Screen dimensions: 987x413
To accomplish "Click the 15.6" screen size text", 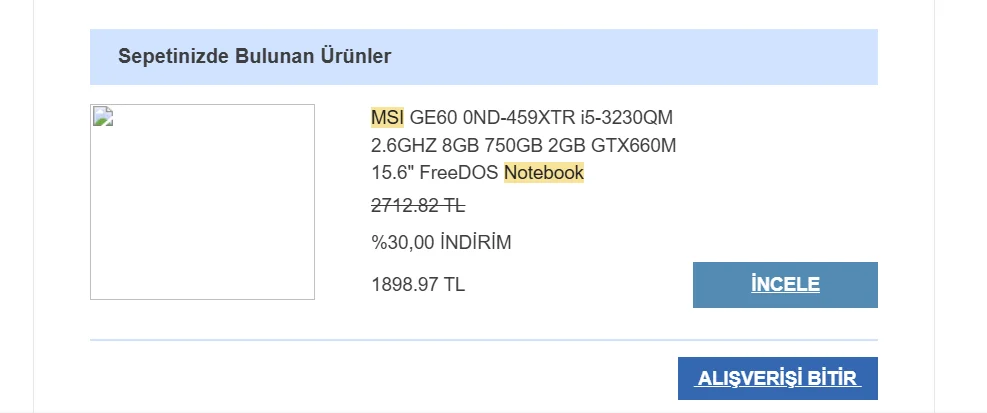I will (x=393, y=173).
